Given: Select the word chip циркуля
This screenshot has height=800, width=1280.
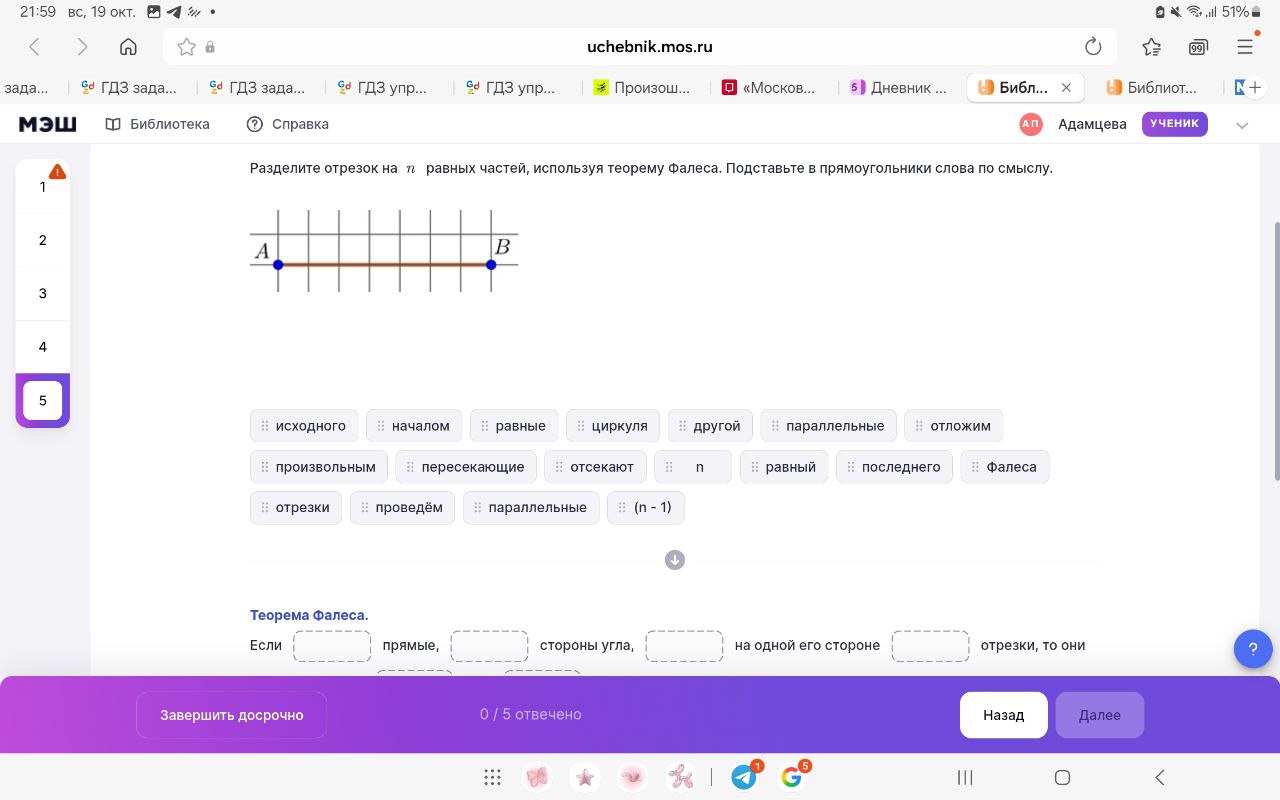Looking at the screenshot, I should click(x=613, y=426).
